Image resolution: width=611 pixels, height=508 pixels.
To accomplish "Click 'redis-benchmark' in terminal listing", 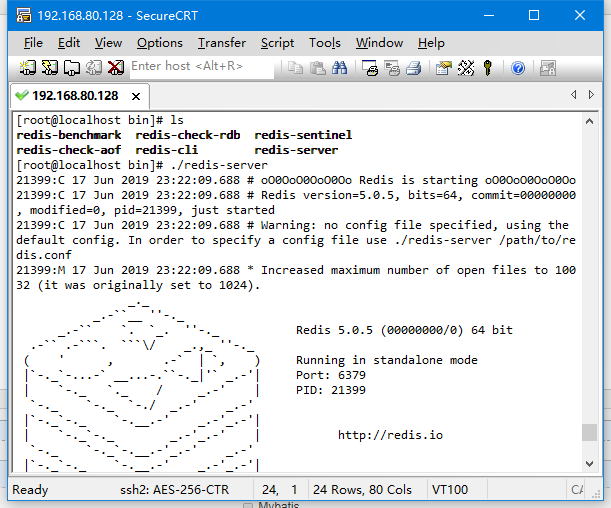I will (x=69, y=135).
